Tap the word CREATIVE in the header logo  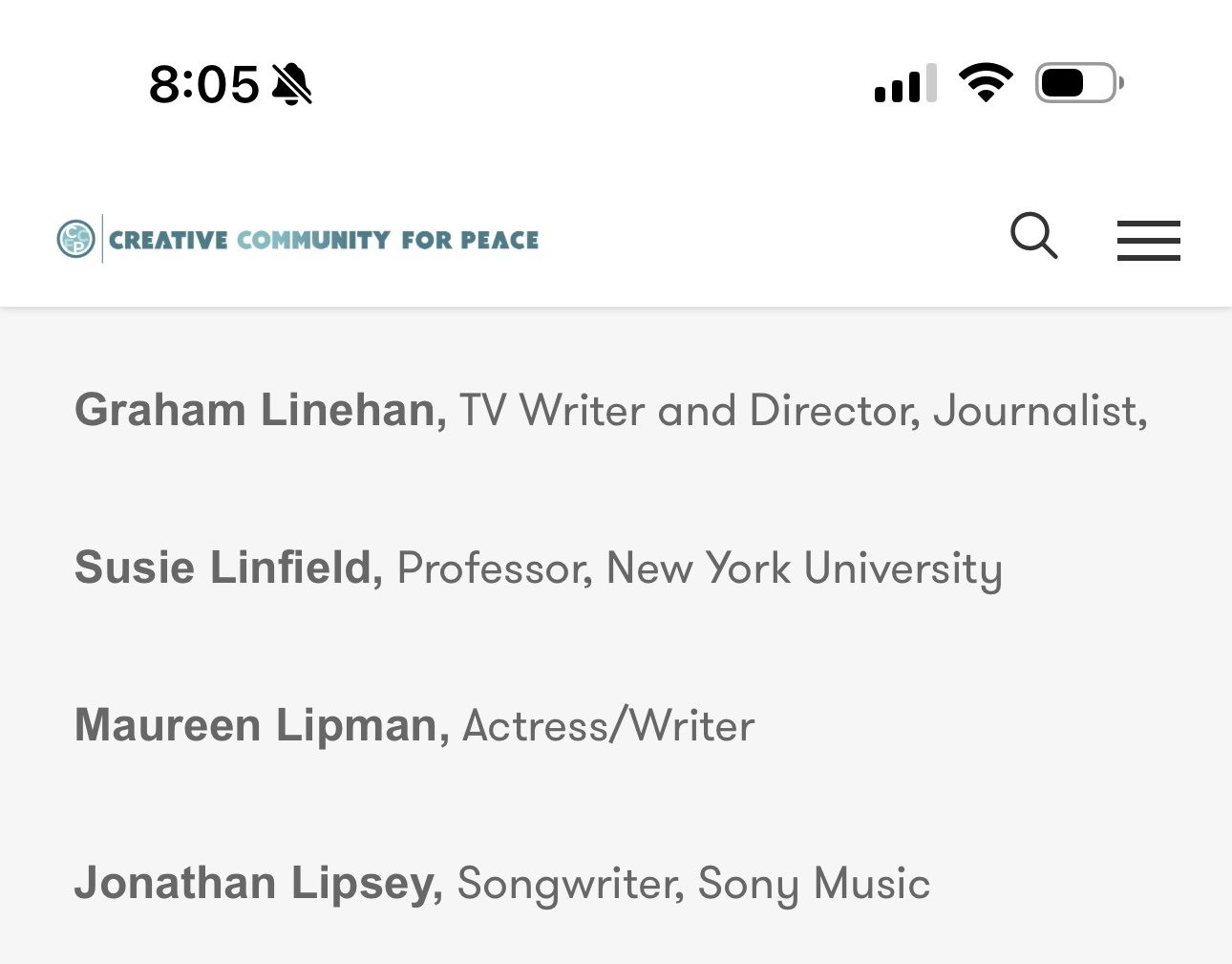coord(168,240)
